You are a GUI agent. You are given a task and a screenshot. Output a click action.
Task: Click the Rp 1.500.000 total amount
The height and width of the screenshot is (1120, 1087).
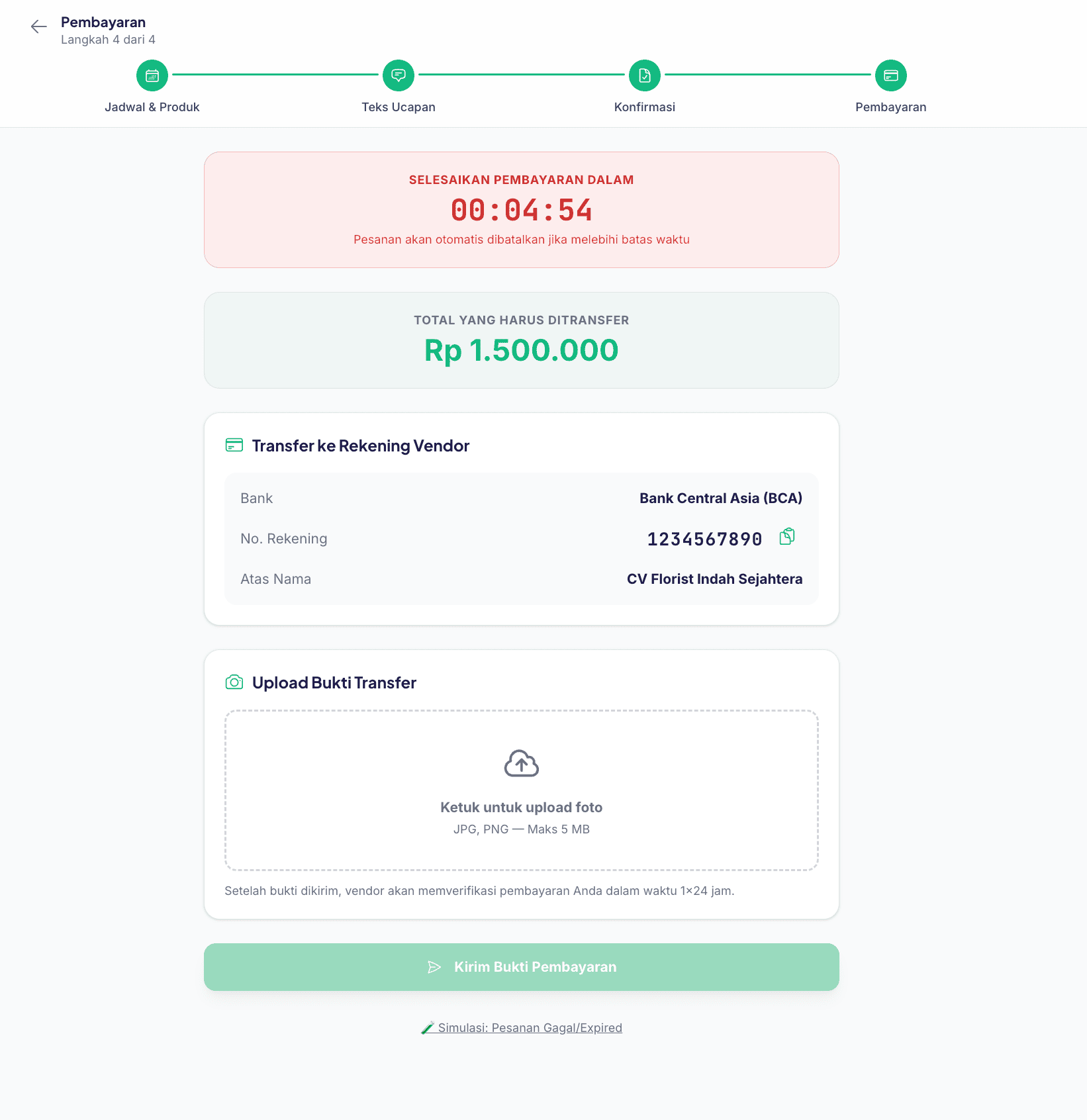click(522, 350)
